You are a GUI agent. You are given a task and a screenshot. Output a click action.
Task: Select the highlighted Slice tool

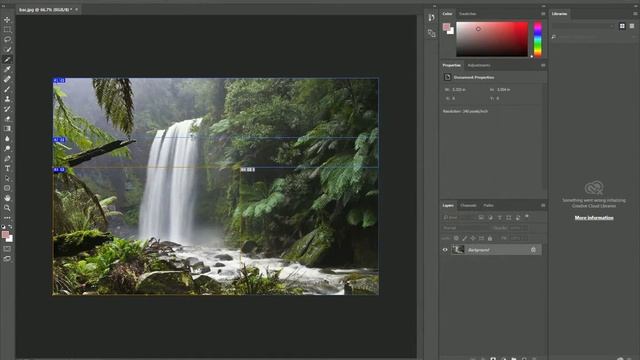(x=7, y=59)
